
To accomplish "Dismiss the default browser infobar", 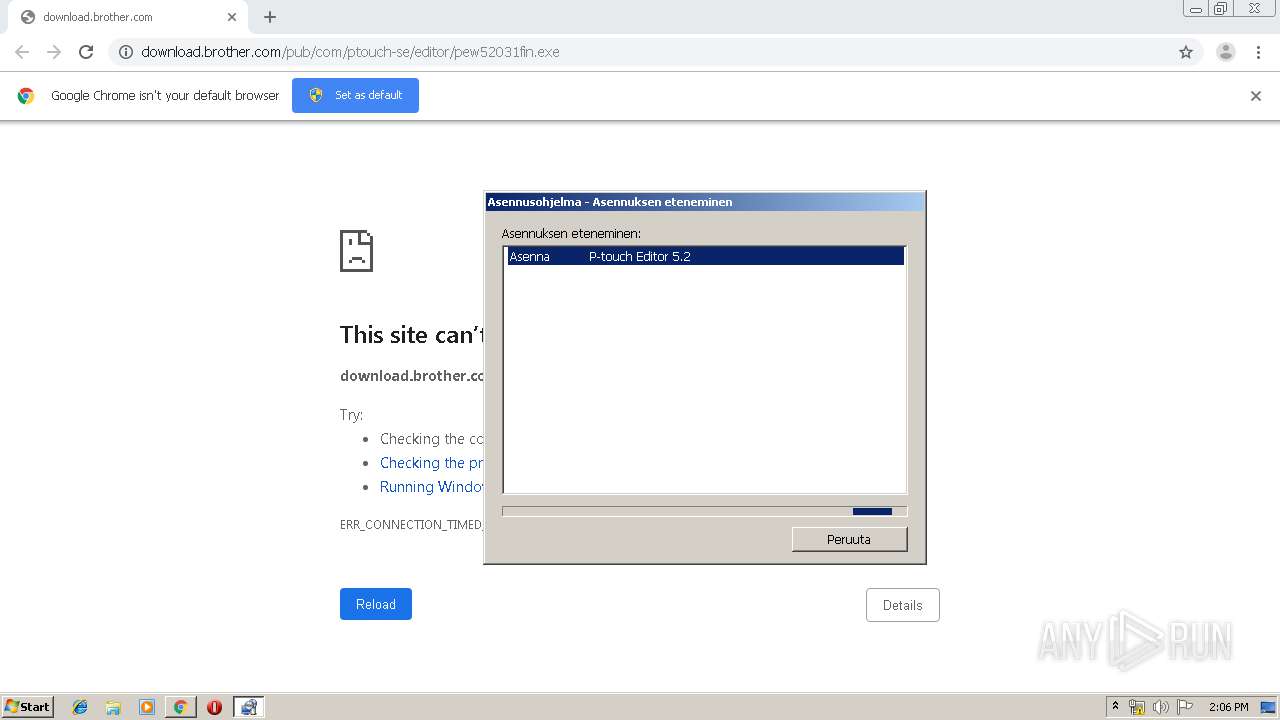I will coord(1256,96).
